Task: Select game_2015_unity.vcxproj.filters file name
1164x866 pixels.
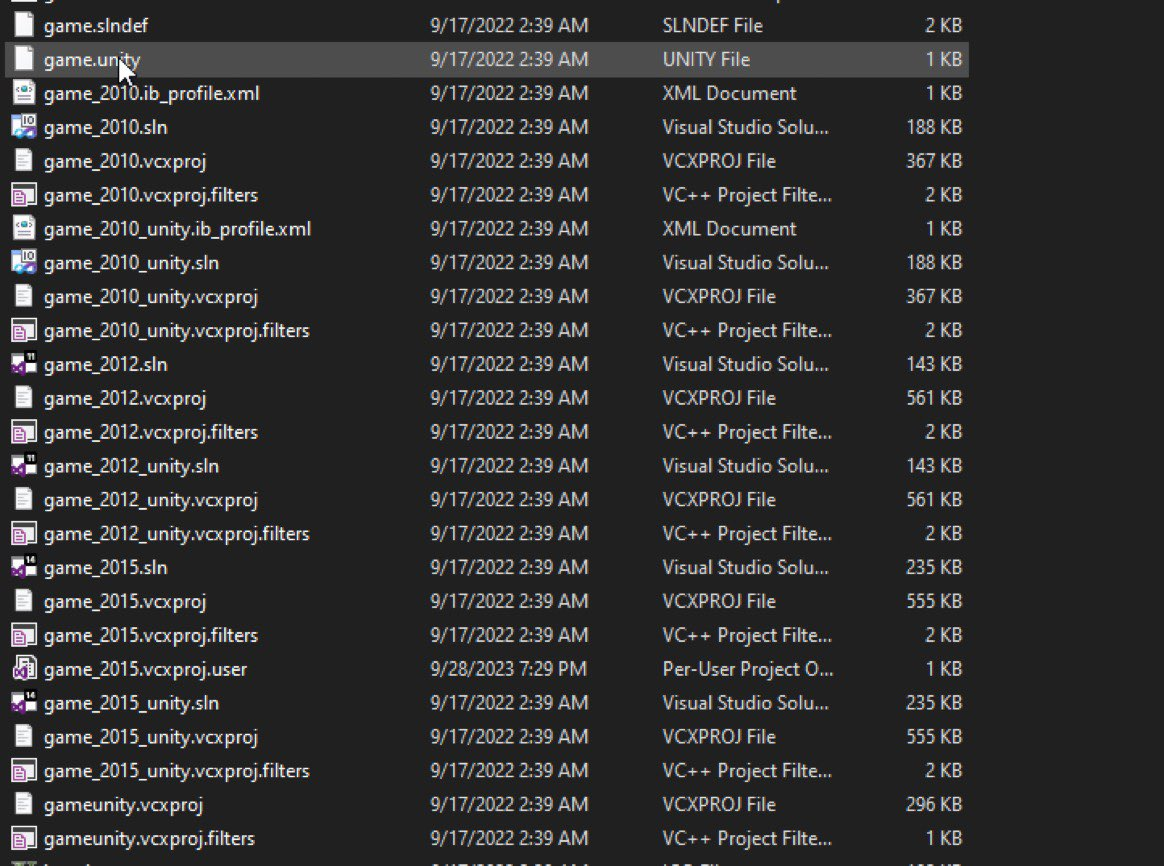Action: (x=177, y=770)
